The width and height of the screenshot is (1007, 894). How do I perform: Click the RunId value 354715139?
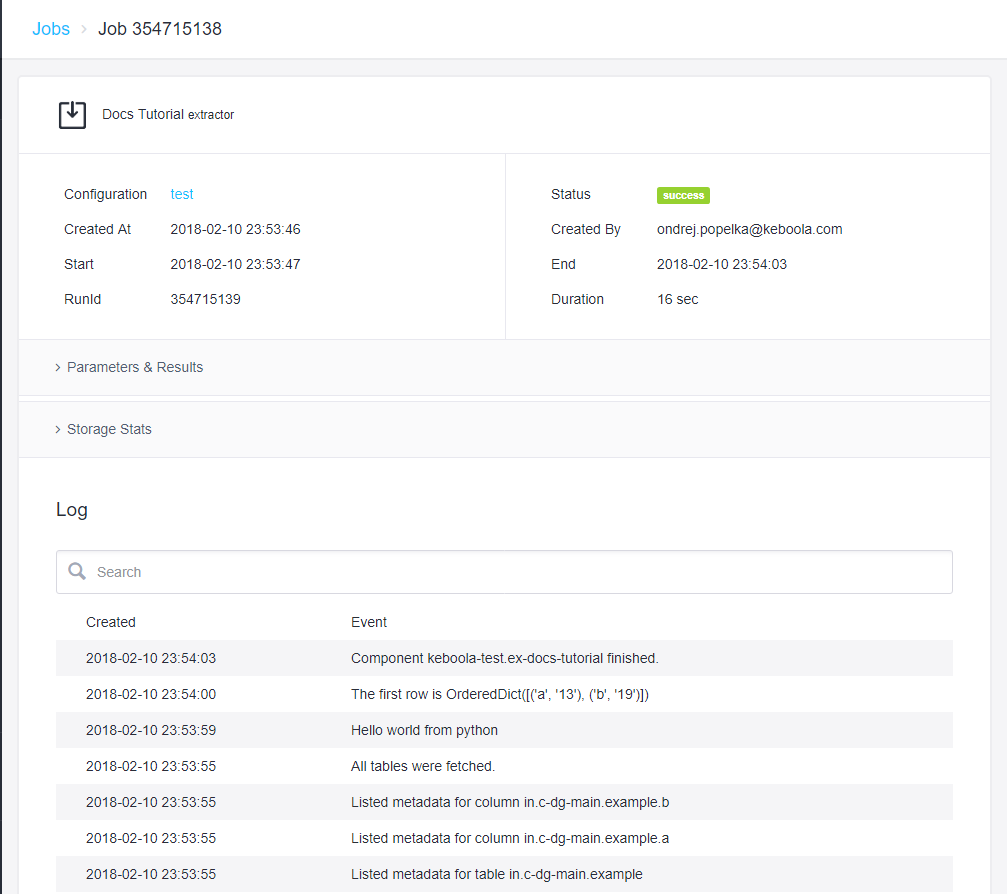click(206, 299)
